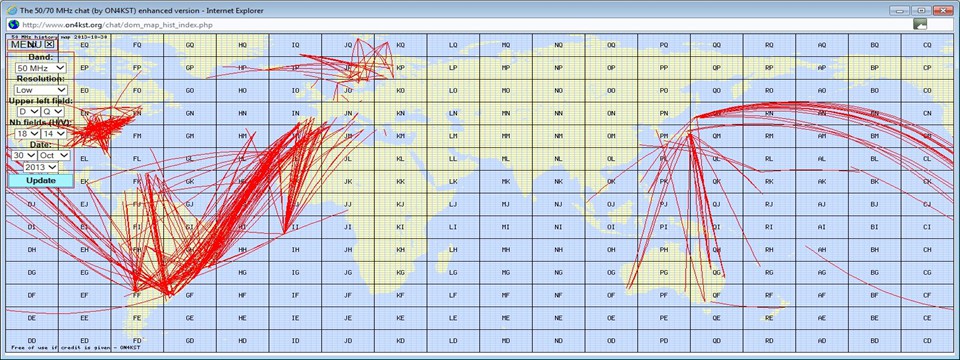This screenshot has width=960, height=360.
Task: Click the Internet Explorer icon in title bar
Action: coord(12,10)
